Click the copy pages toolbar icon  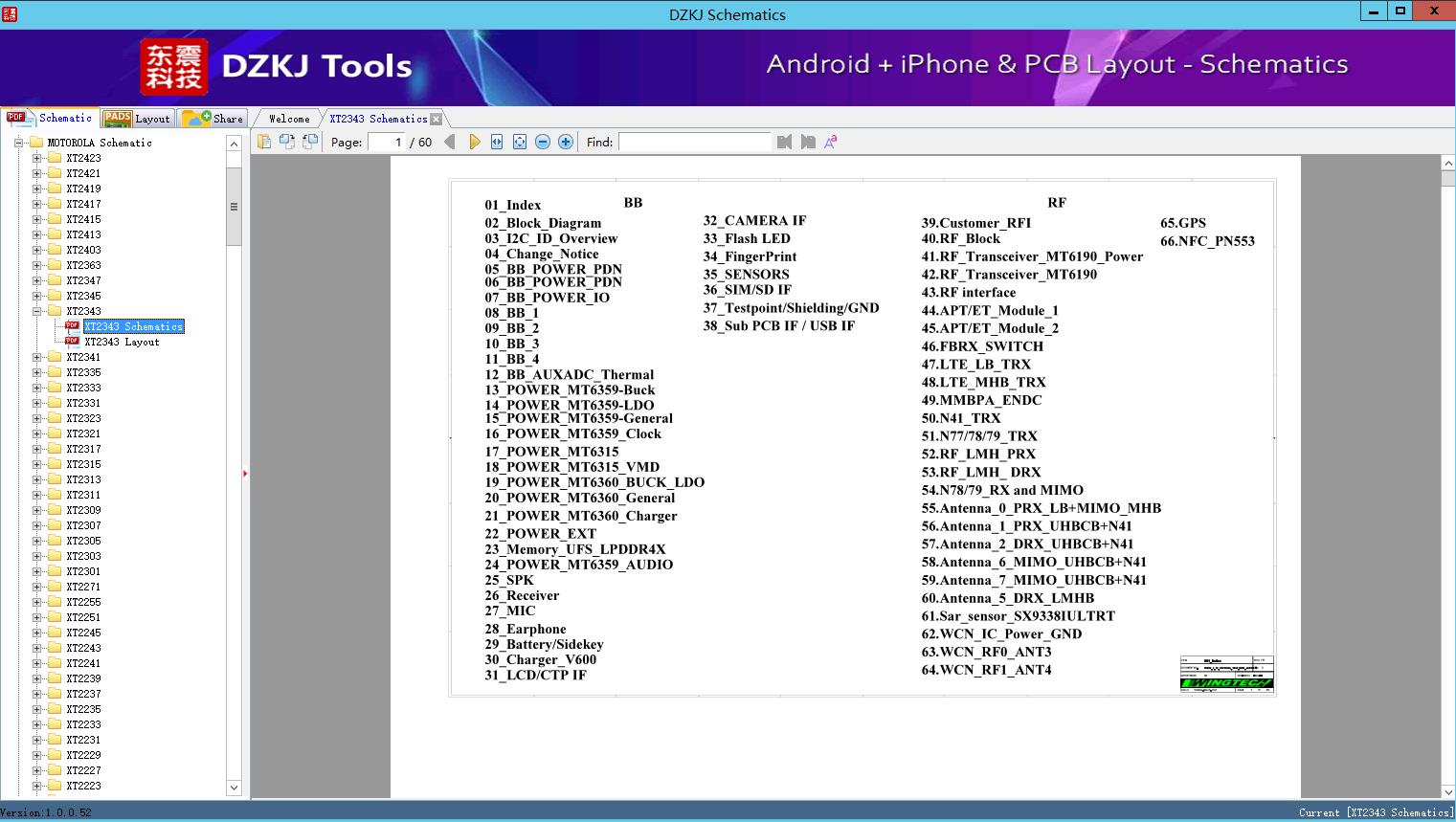pos(264,142)
